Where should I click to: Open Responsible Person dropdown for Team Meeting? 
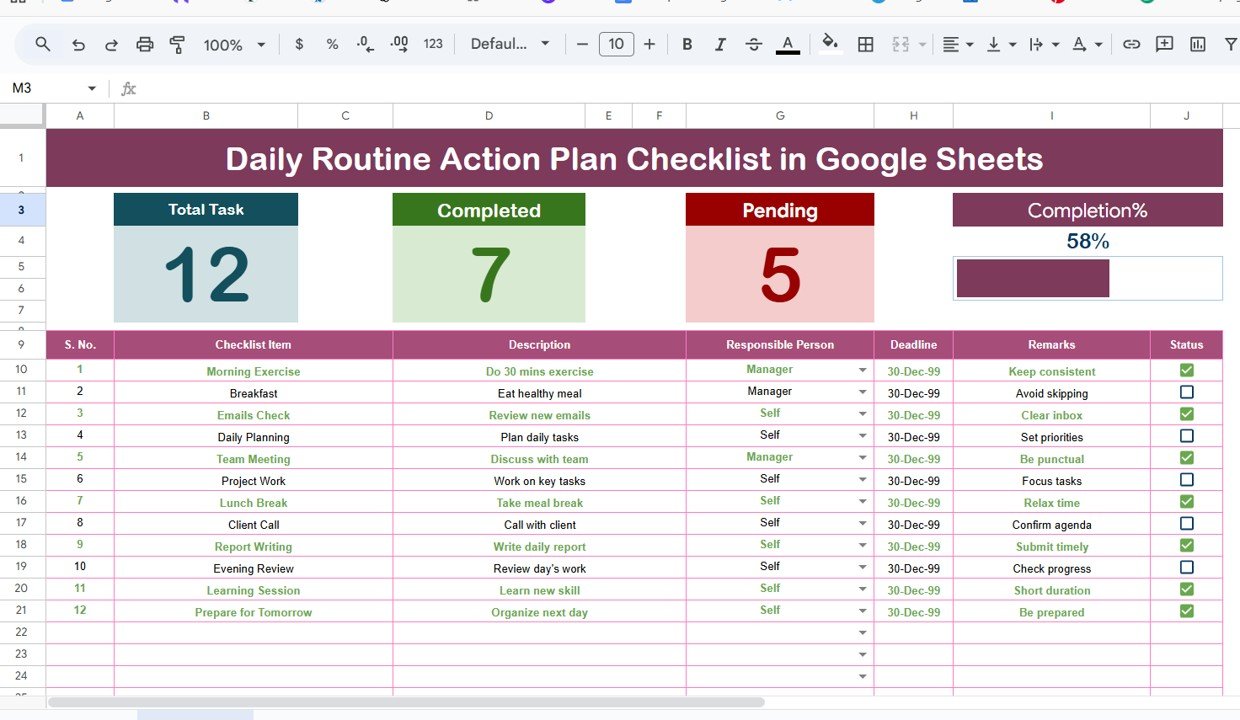(x=862, y=458)
